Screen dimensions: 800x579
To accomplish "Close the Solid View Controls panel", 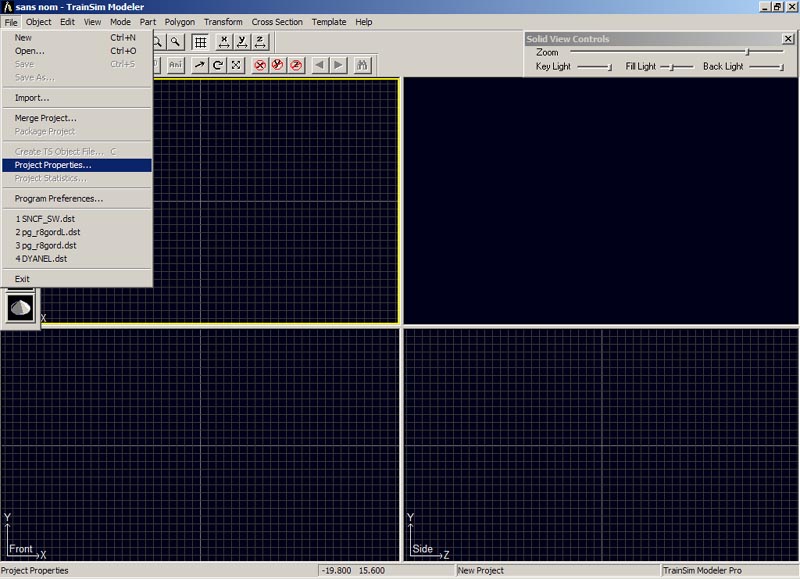I will point(788,39).
